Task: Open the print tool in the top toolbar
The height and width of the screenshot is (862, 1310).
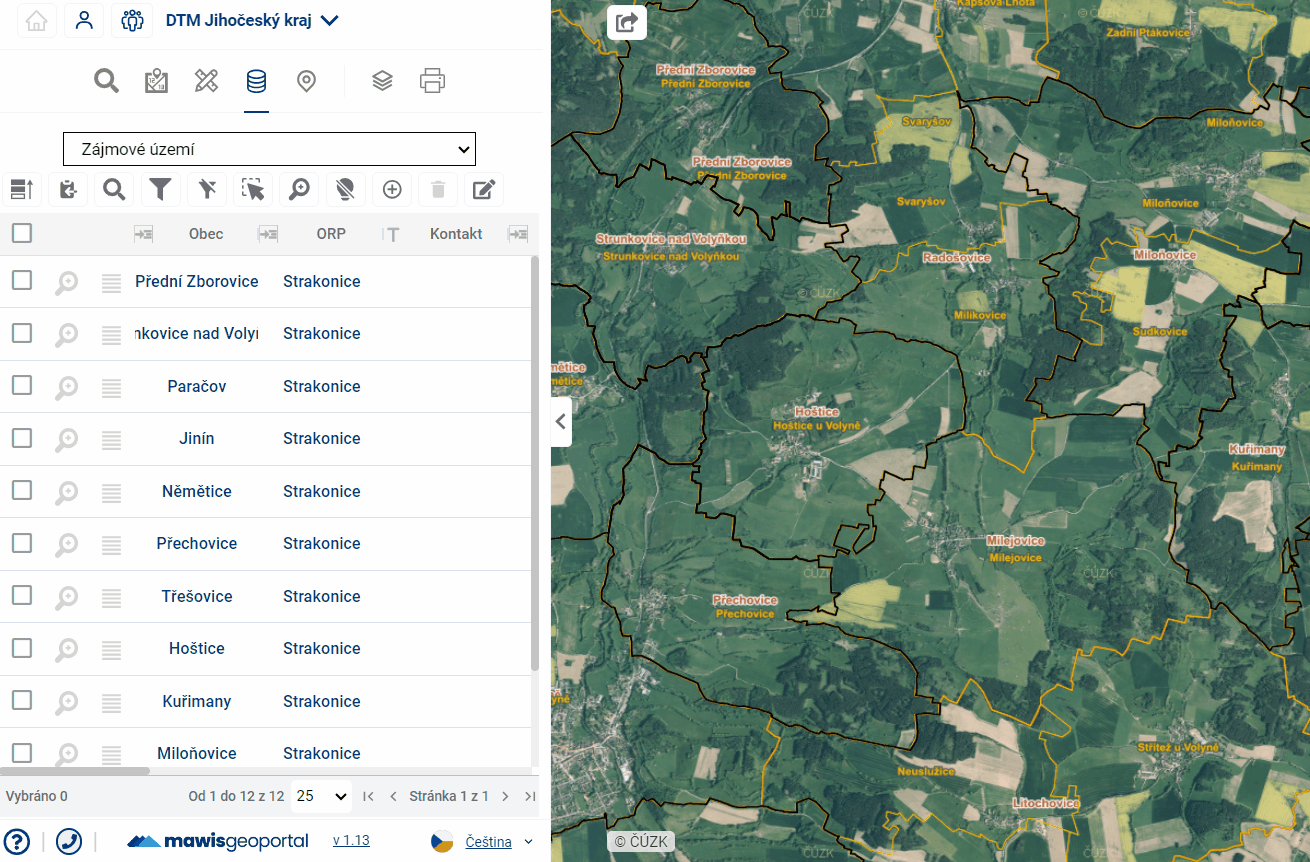Action: (432, 81)
